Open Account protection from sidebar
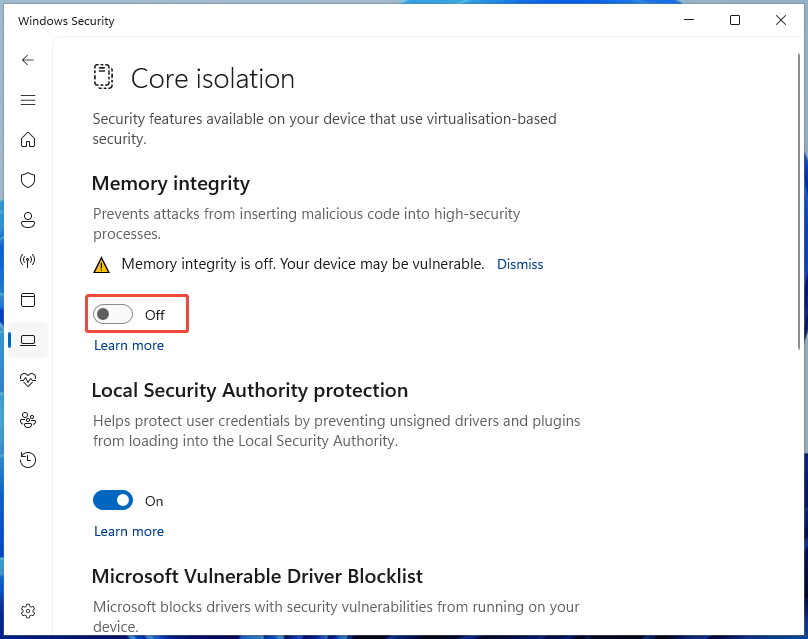This screenshot has width=808, height=639. (28, 220)
